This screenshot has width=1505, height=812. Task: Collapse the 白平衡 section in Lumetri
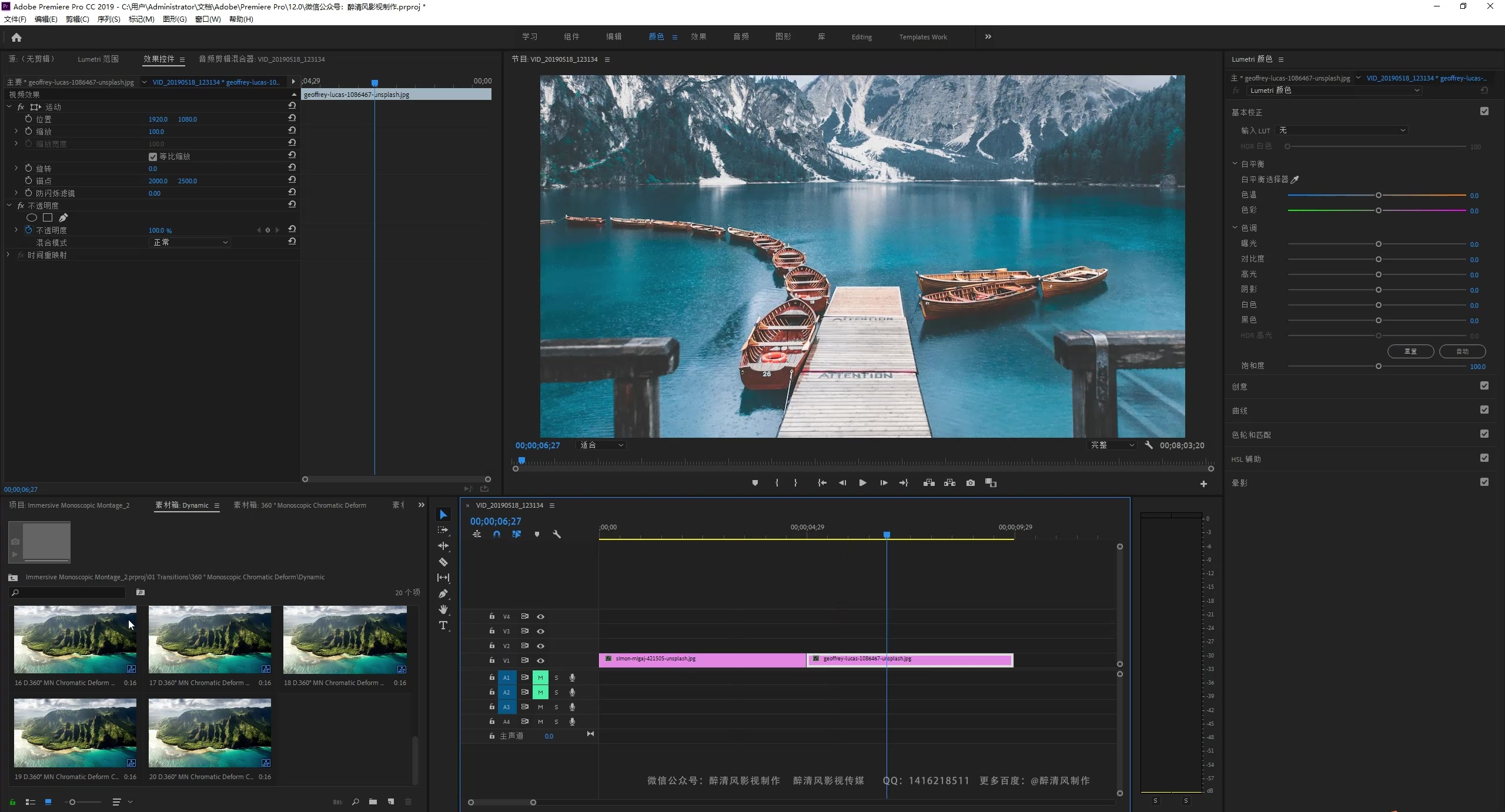coord(1233,163)
